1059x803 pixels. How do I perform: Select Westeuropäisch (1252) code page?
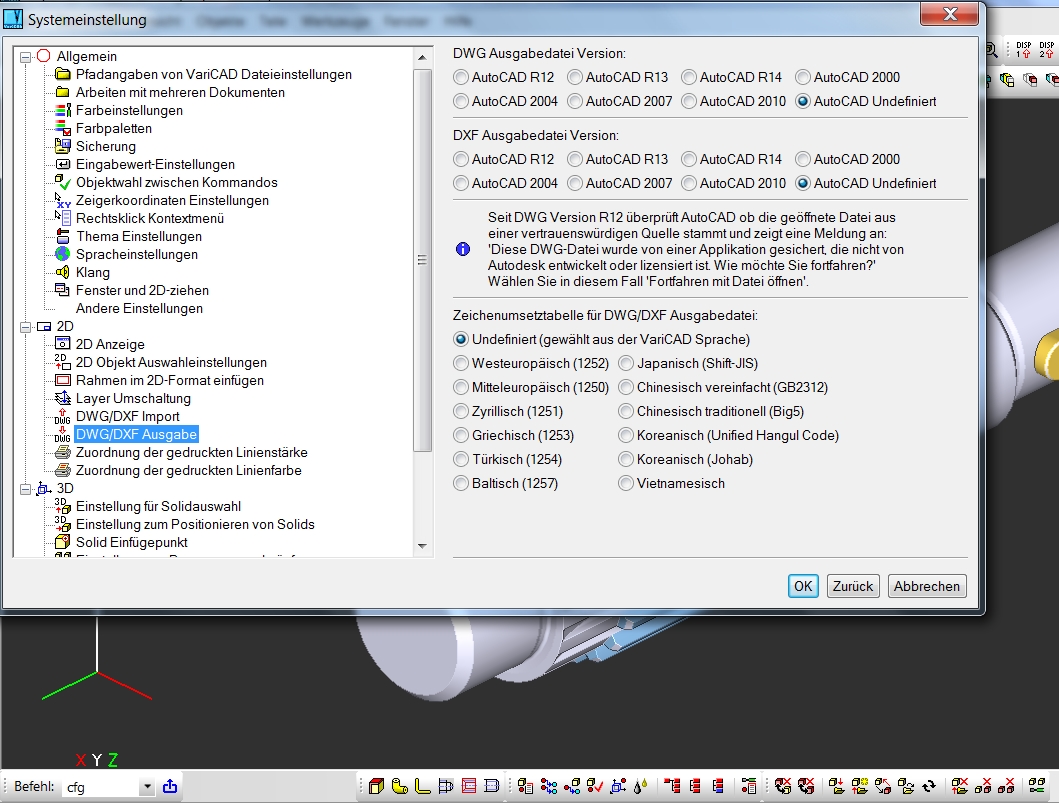coord(531,363)
